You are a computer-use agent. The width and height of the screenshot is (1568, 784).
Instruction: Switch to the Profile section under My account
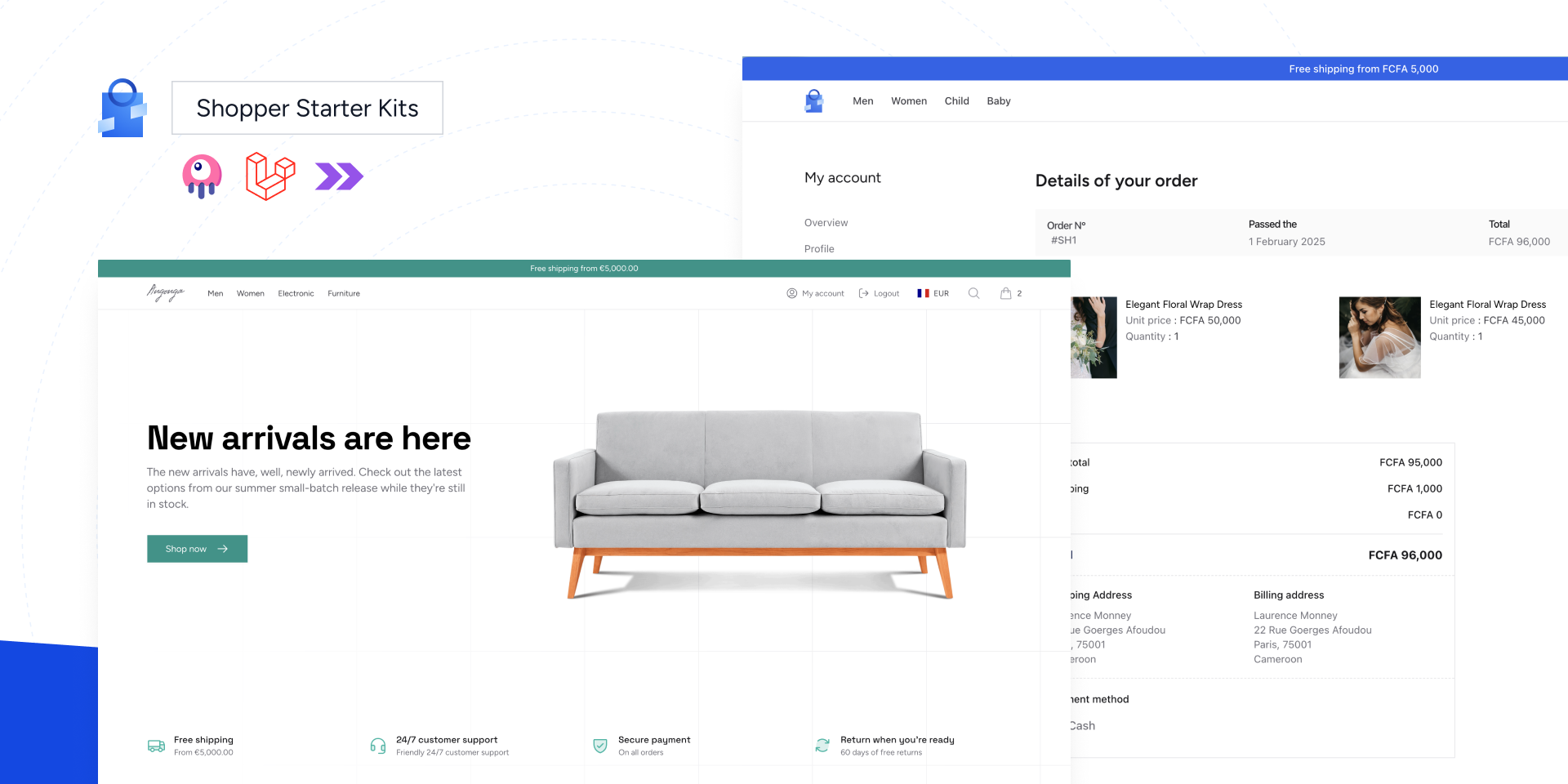coord(818,249)
